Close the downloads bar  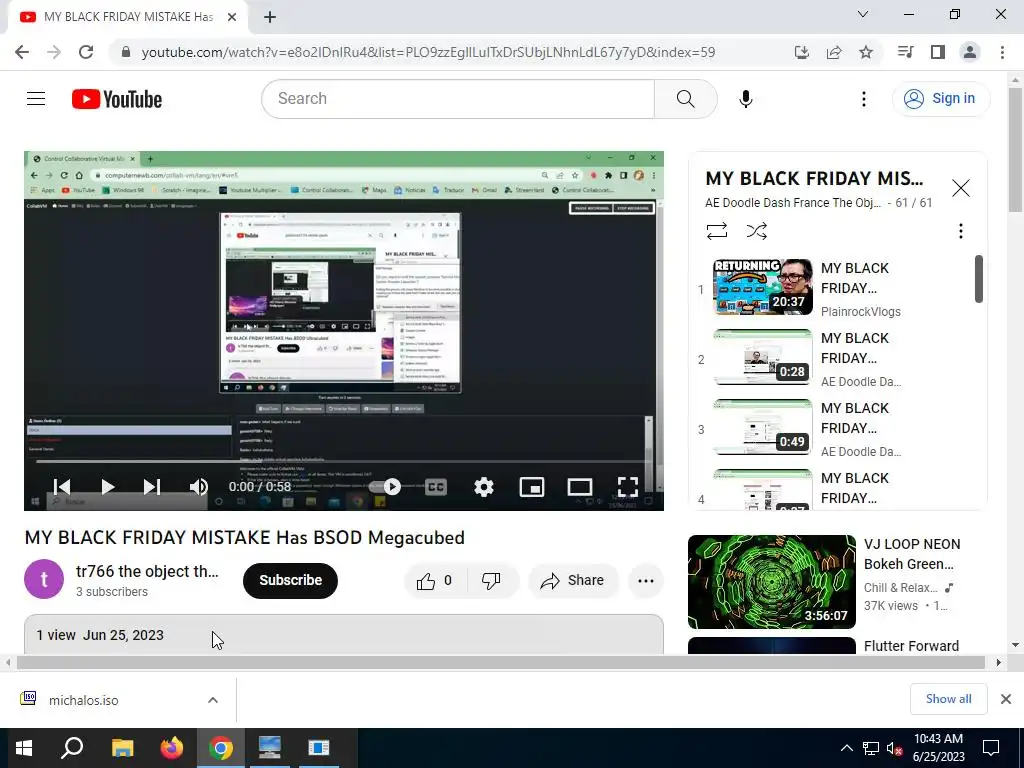[x=1006, y=699]
